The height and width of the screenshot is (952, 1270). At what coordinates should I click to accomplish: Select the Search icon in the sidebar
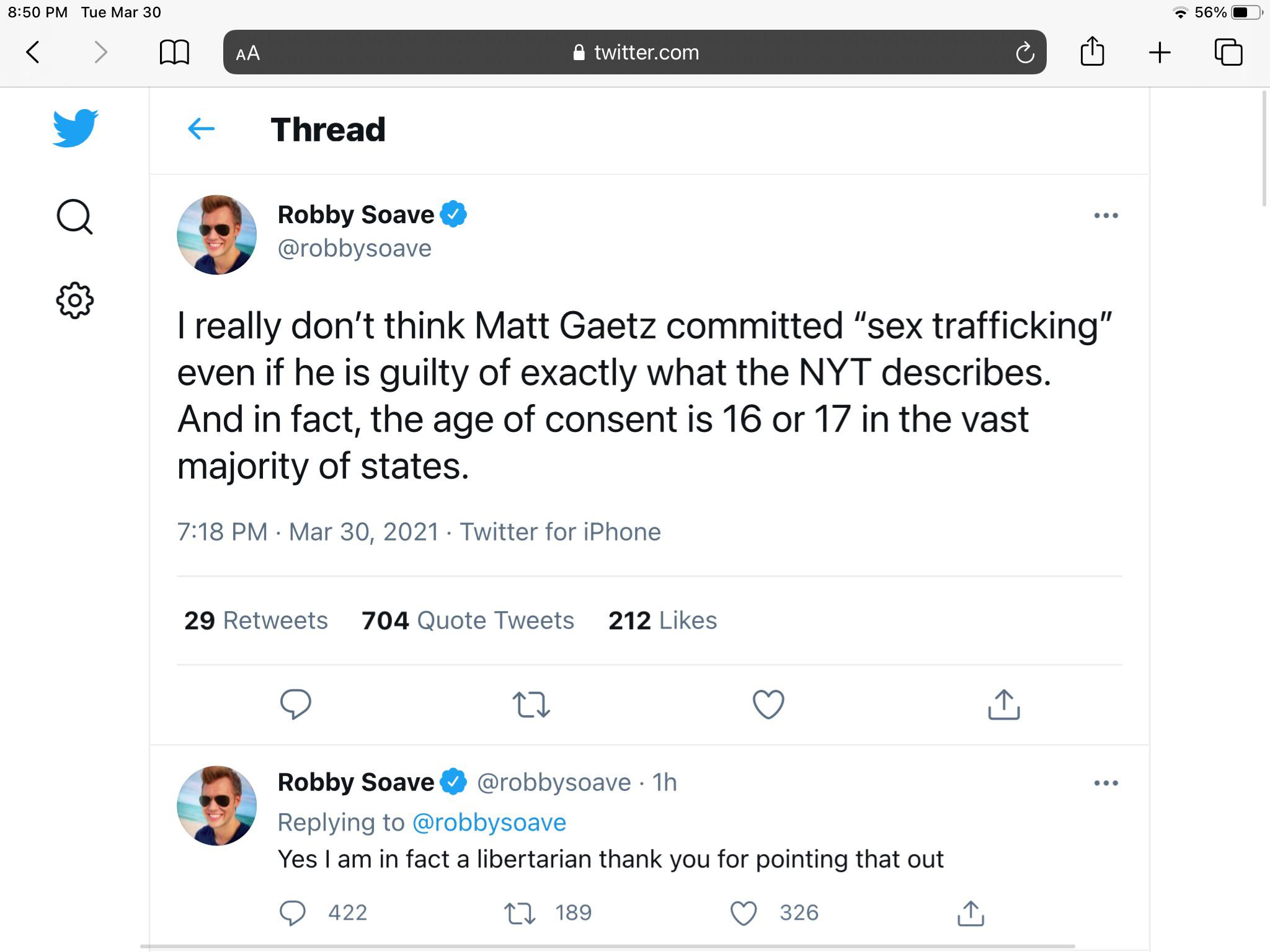click(x=74, y=216)
